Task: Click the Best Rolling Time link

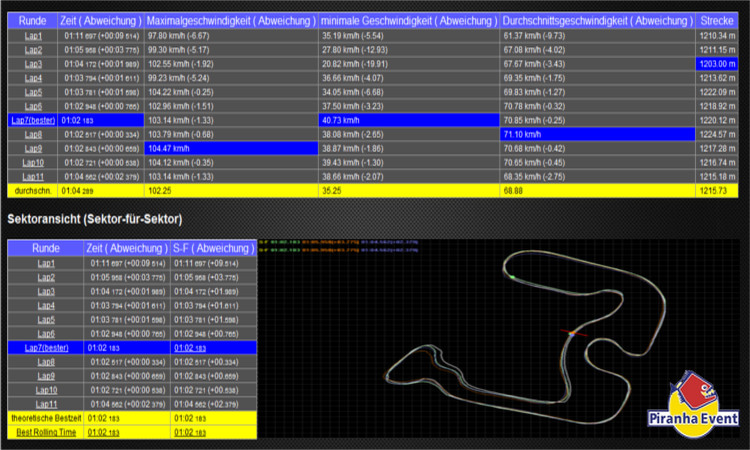Action: [x=46, y=432]
